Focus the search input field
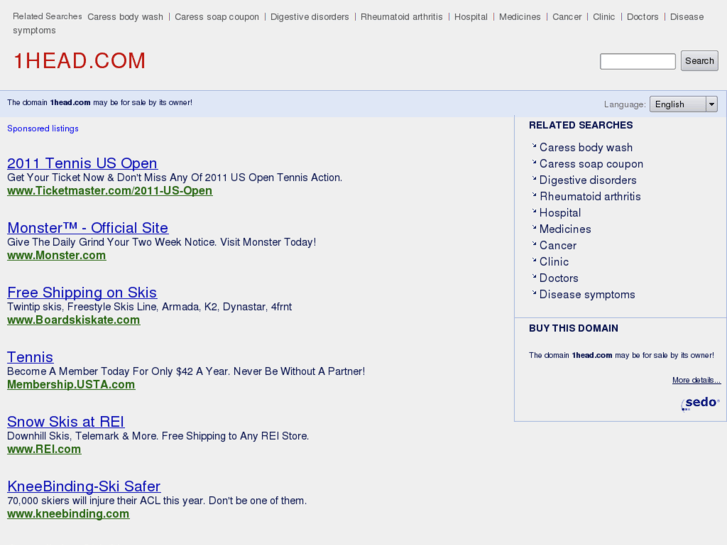 (x=638, y=61)
